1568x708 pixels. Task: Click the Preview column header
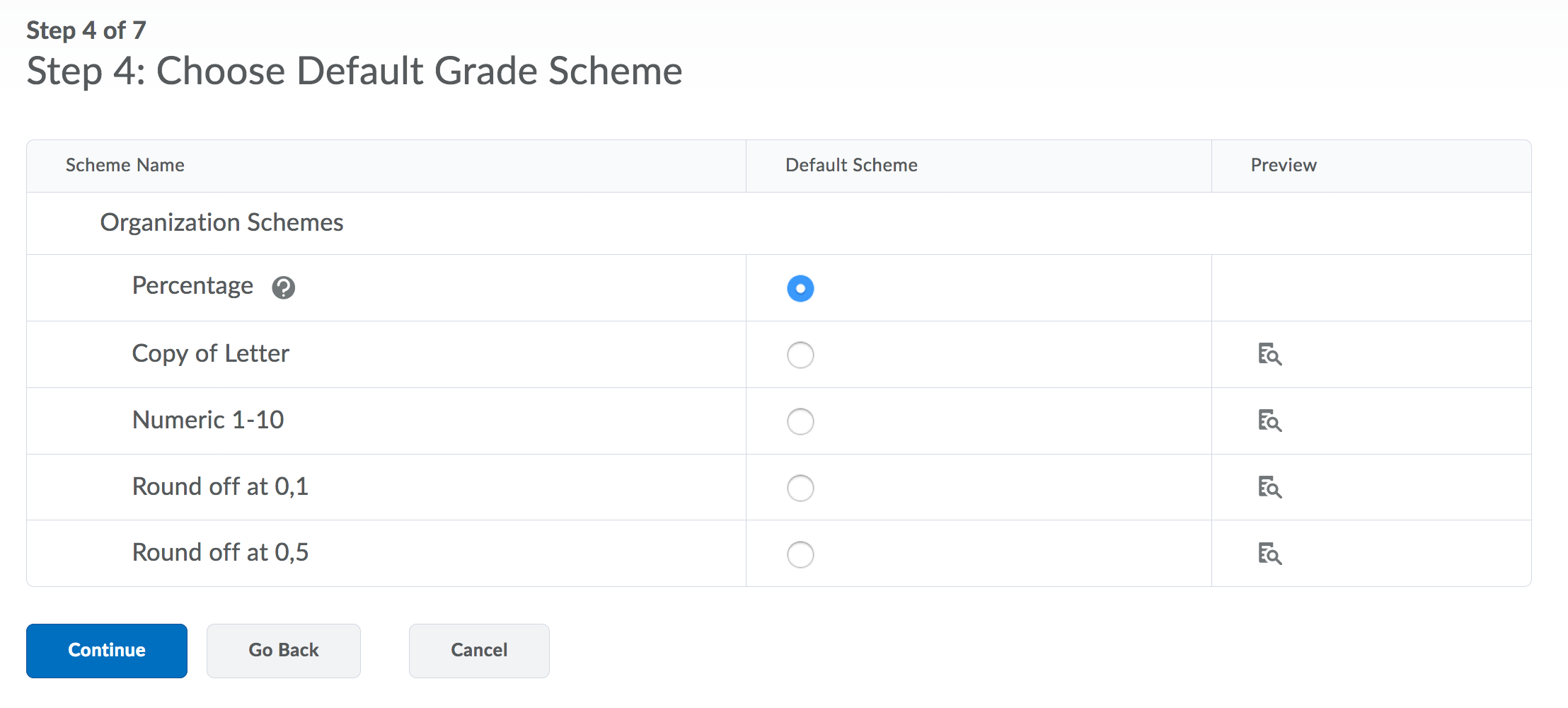tap(1284, 165)
